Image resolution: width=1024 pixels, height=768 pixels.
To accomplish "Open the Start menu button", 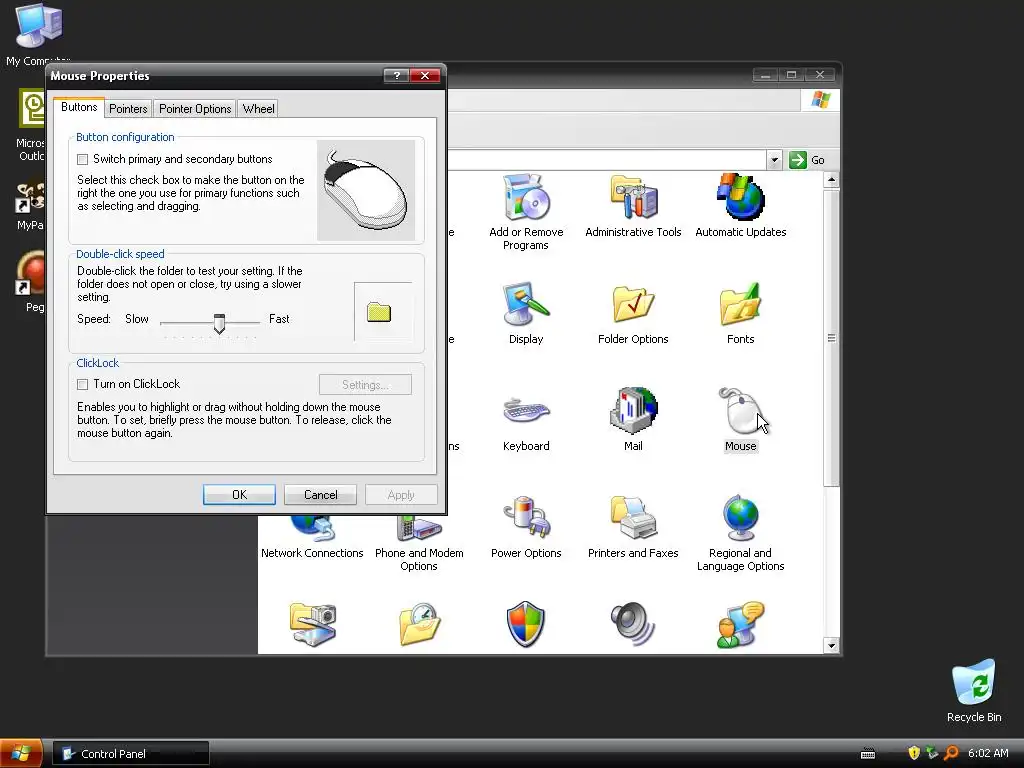I will coord(21,753).
